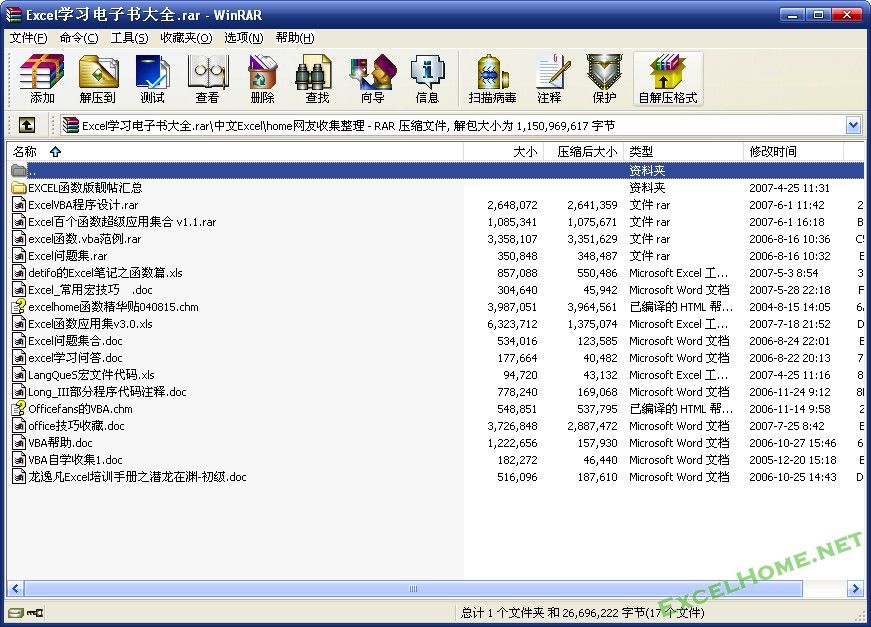Select file Long_III部分程序代码注释.doc

(107, 392)
